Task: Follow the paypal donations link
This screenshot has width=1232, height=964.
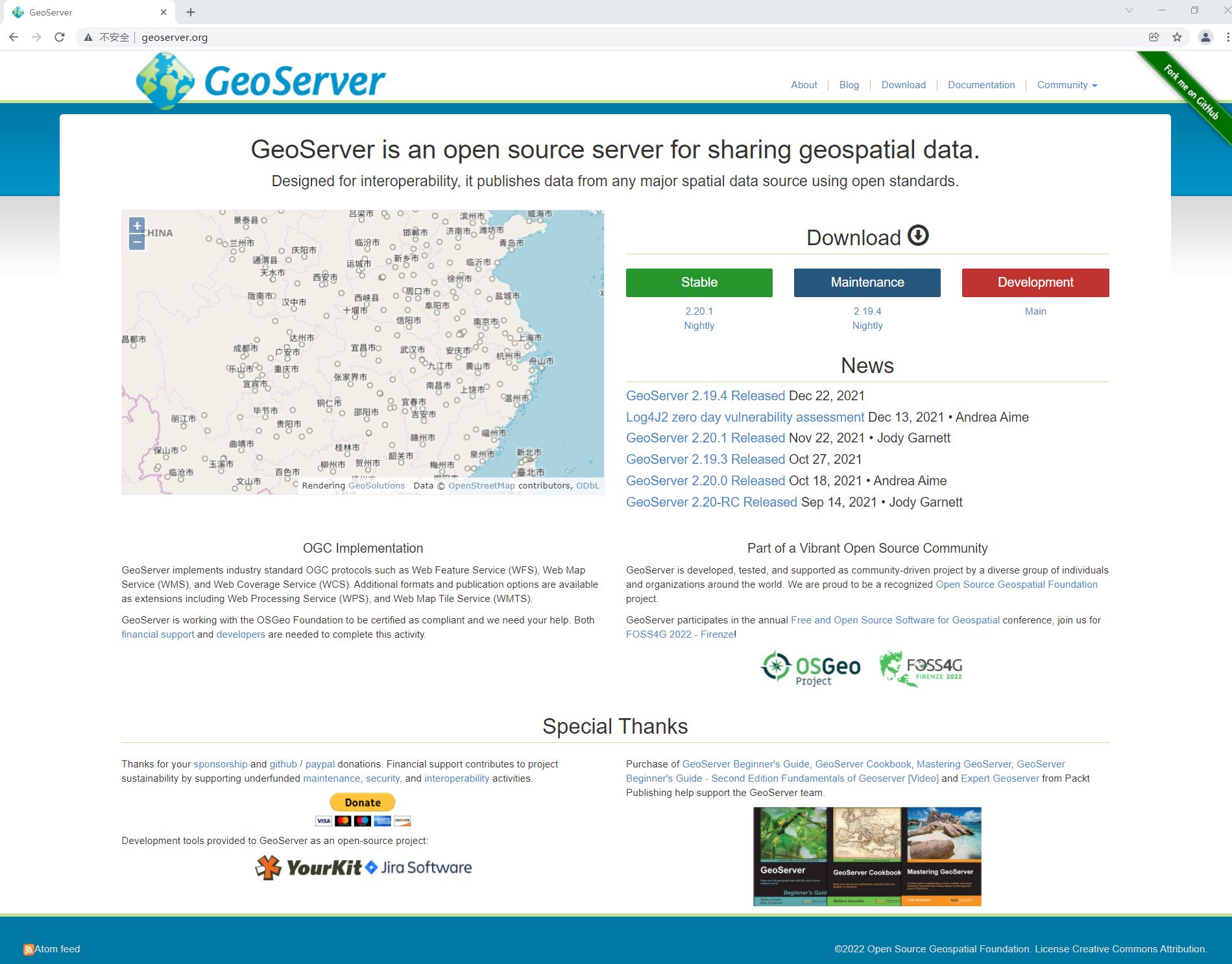Action: pyautogui.click(x=320, y=764)
